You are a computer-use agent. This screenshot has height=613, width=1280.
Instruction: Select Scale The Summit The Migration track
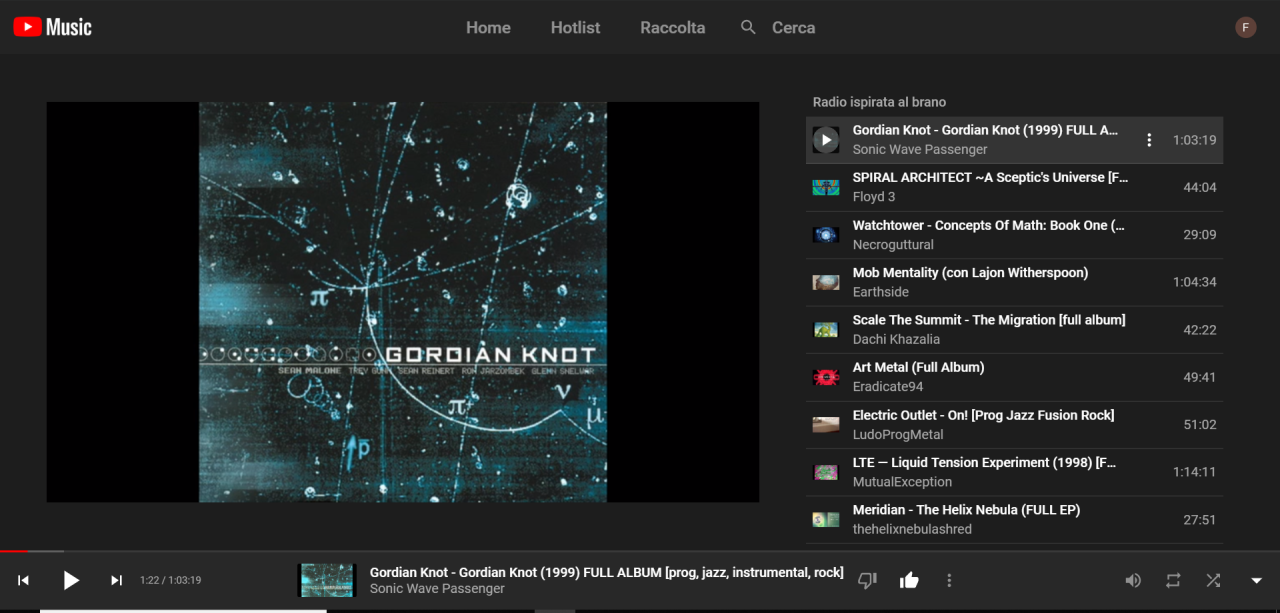(1014, 330)
